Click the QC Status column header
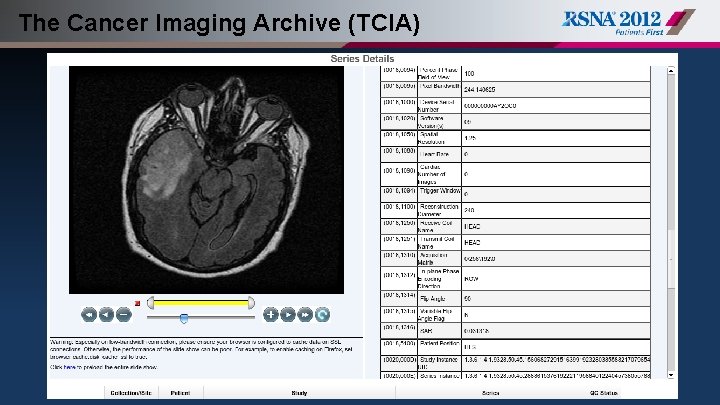The height and width of the screenshot is (405, 720). click(604, 393)
